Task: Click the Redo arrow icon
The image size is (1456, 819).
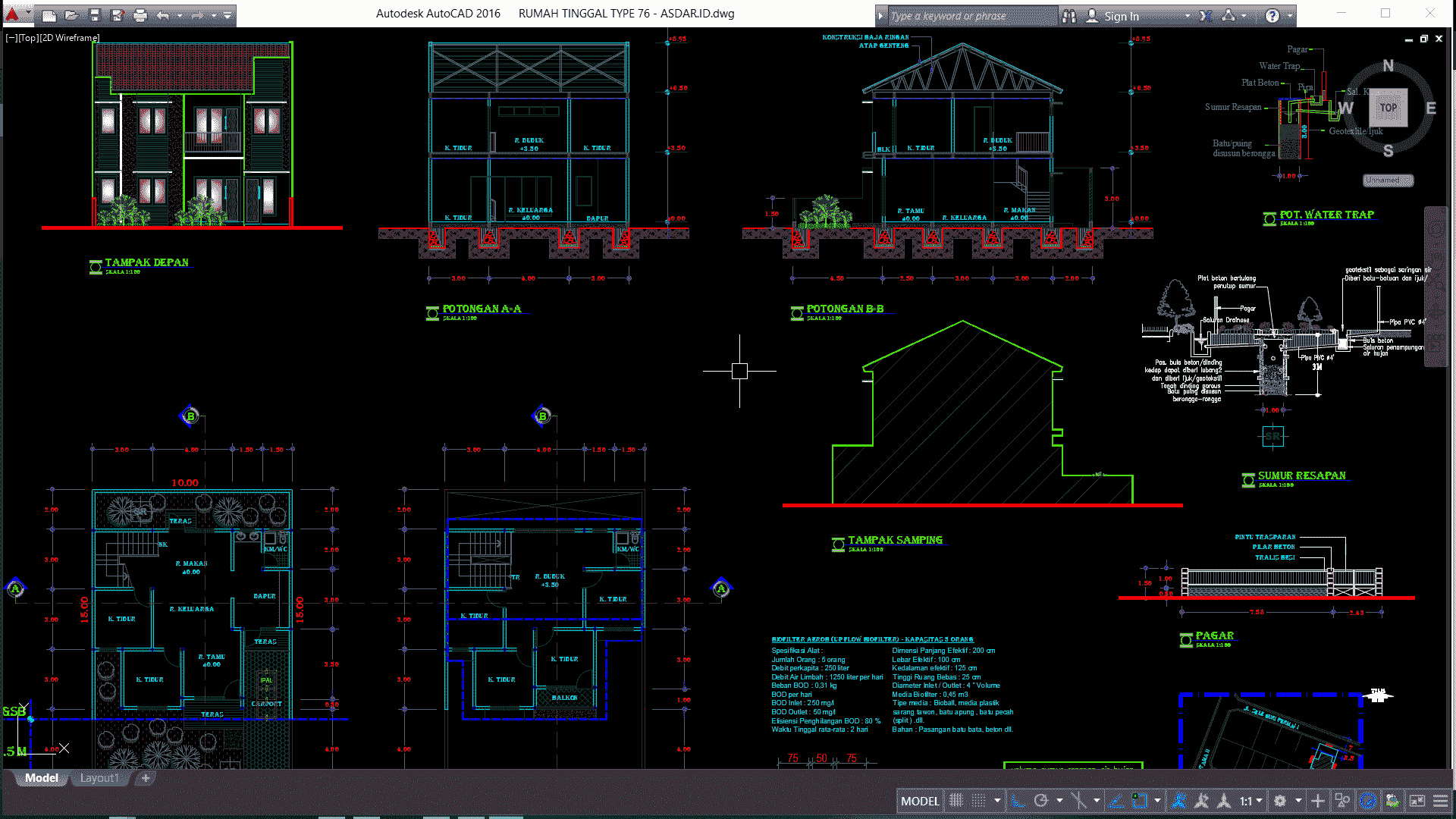Action: [x=197, y=15]
